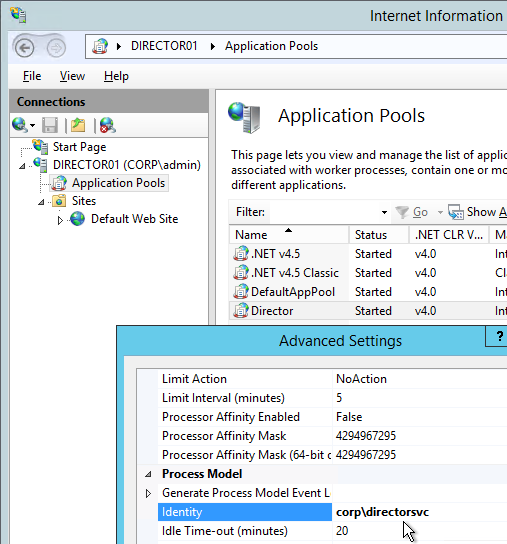Click the large Application Pools header icon
Image resolution: width=507 pixels, height=544 pixels.
point(244,118)
